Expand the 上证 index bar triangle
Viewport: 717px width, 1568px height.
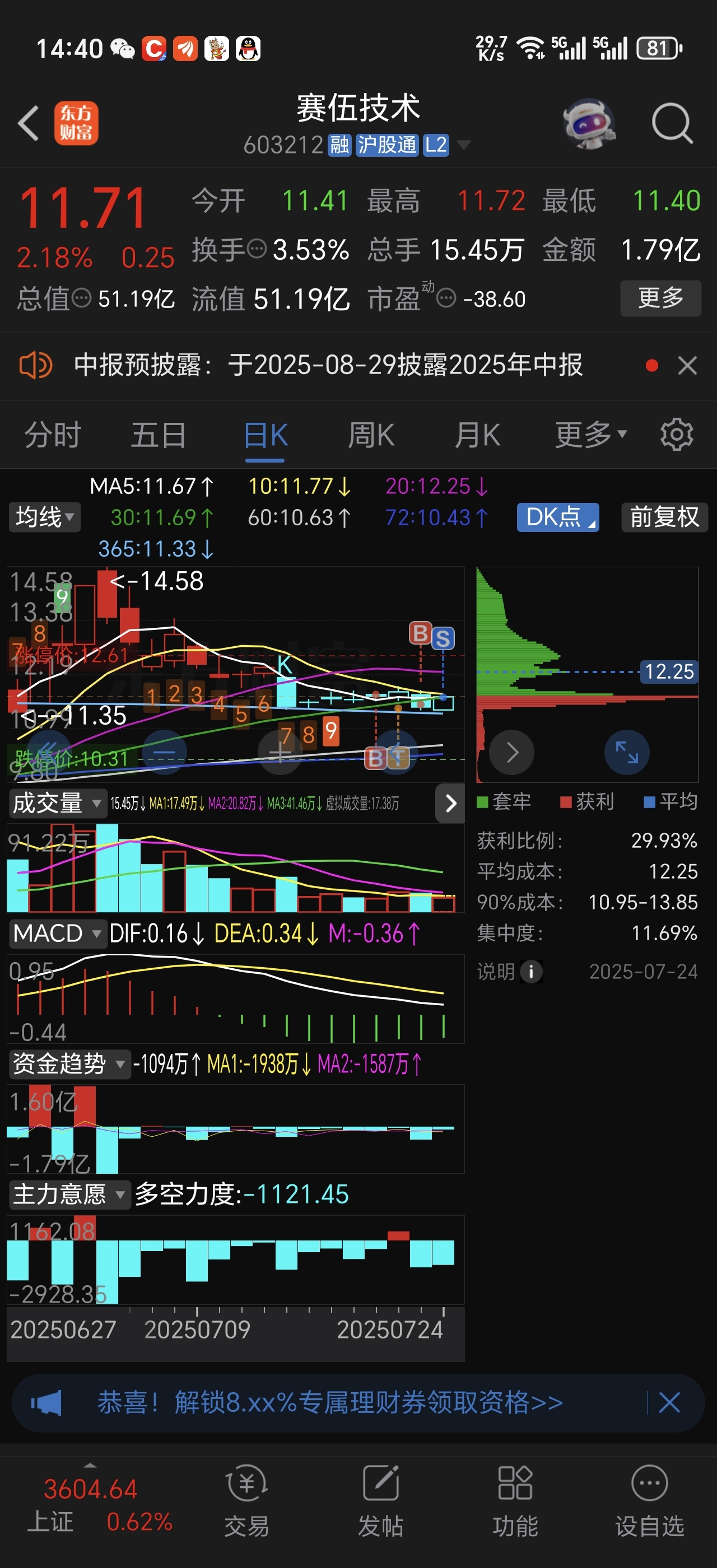pos(90,1465)
